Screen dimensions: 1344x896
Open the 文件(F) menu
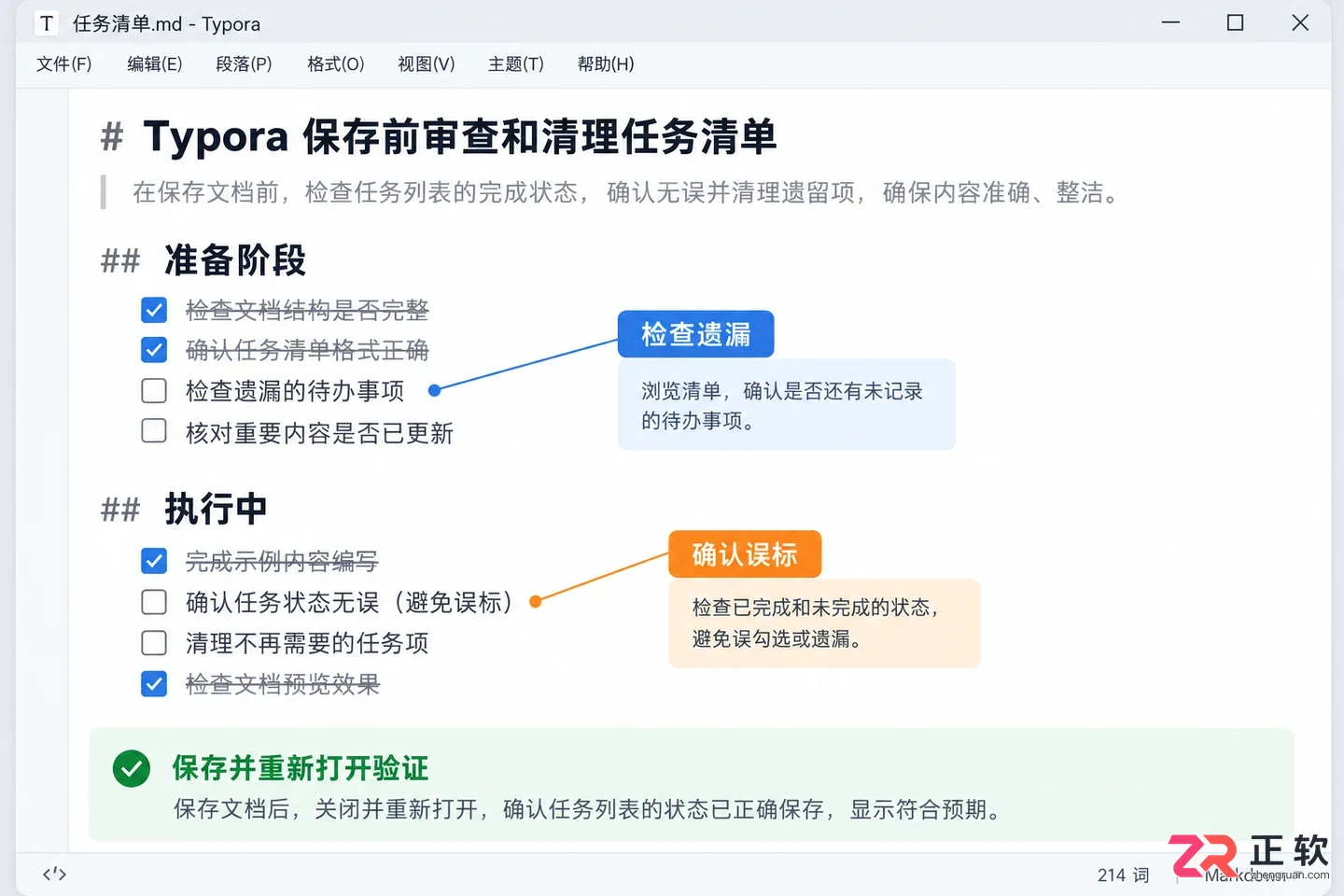point(64,64)
